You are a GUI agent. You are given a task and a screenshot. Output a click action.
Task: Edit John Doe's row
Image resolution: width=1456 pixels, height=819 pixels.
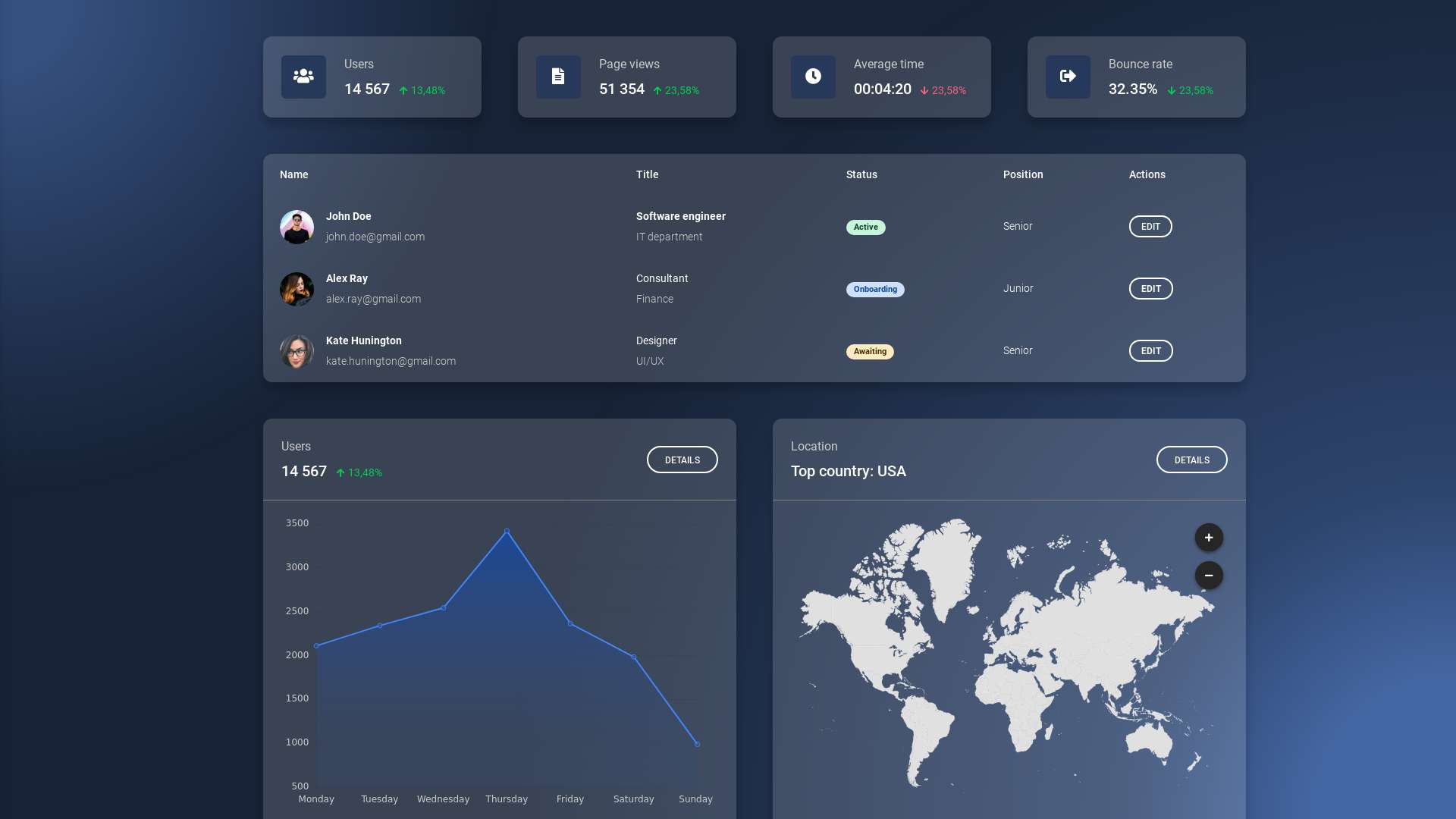coord(1150,227)
